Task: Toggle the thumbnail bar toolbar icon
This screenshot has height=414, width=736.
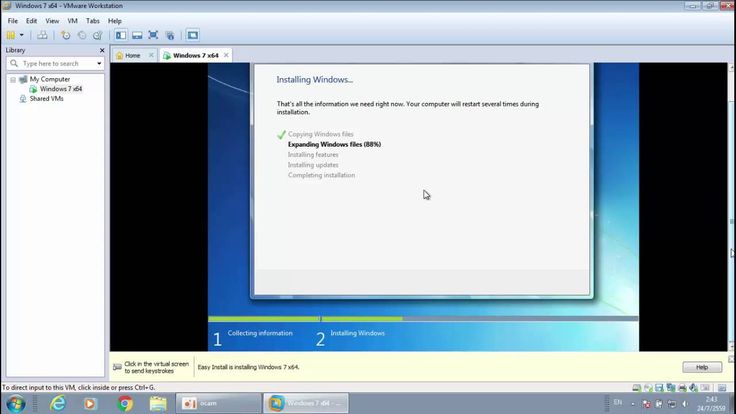Action: pos(137,35)
